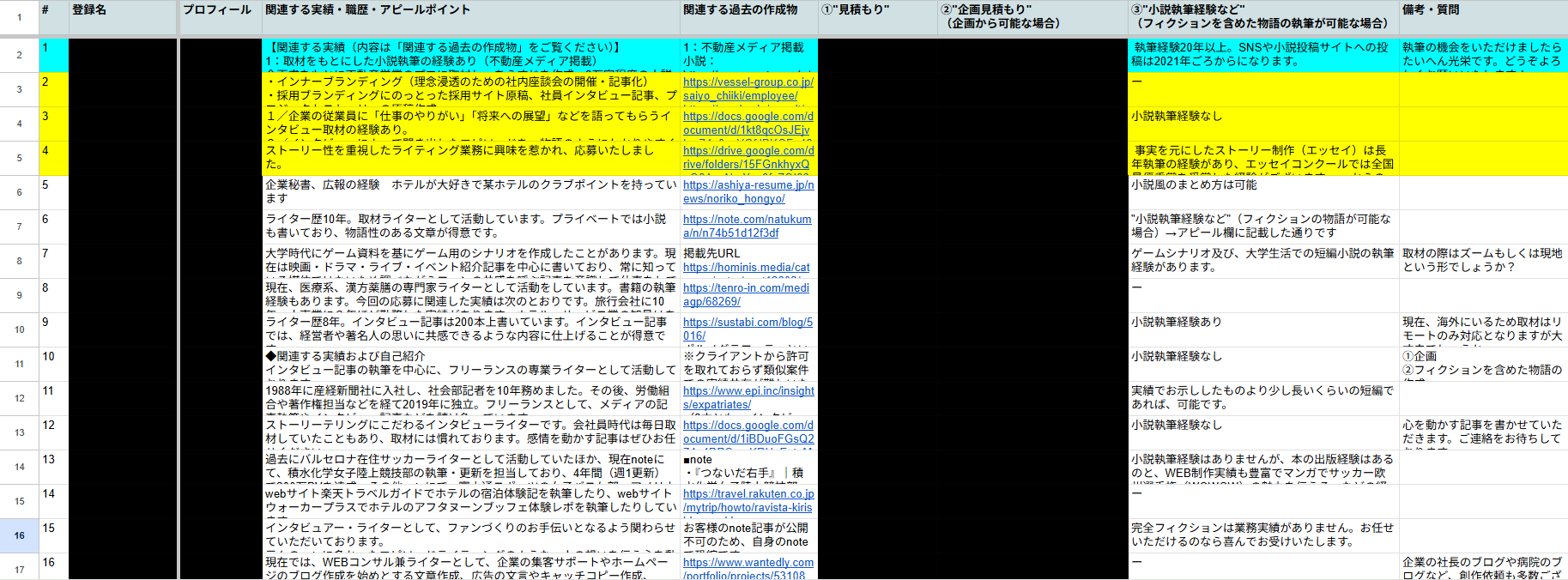This screenshot has width=1568, height=580.
Task: Open the vessel-group.co.jp employee link
Action: click(748, 82)
